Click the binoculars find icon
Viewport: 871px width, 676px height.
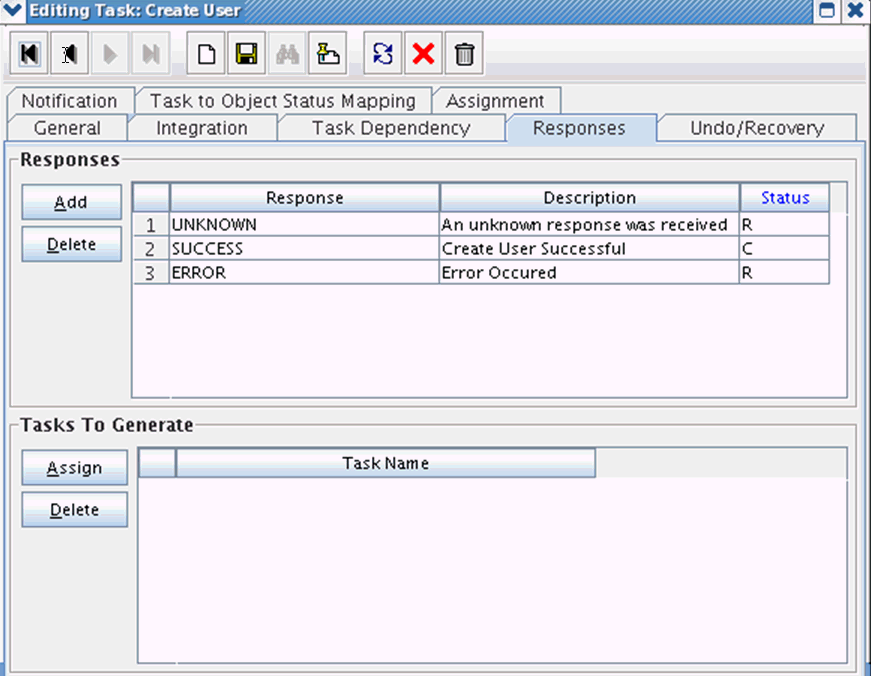coord(287,54)
